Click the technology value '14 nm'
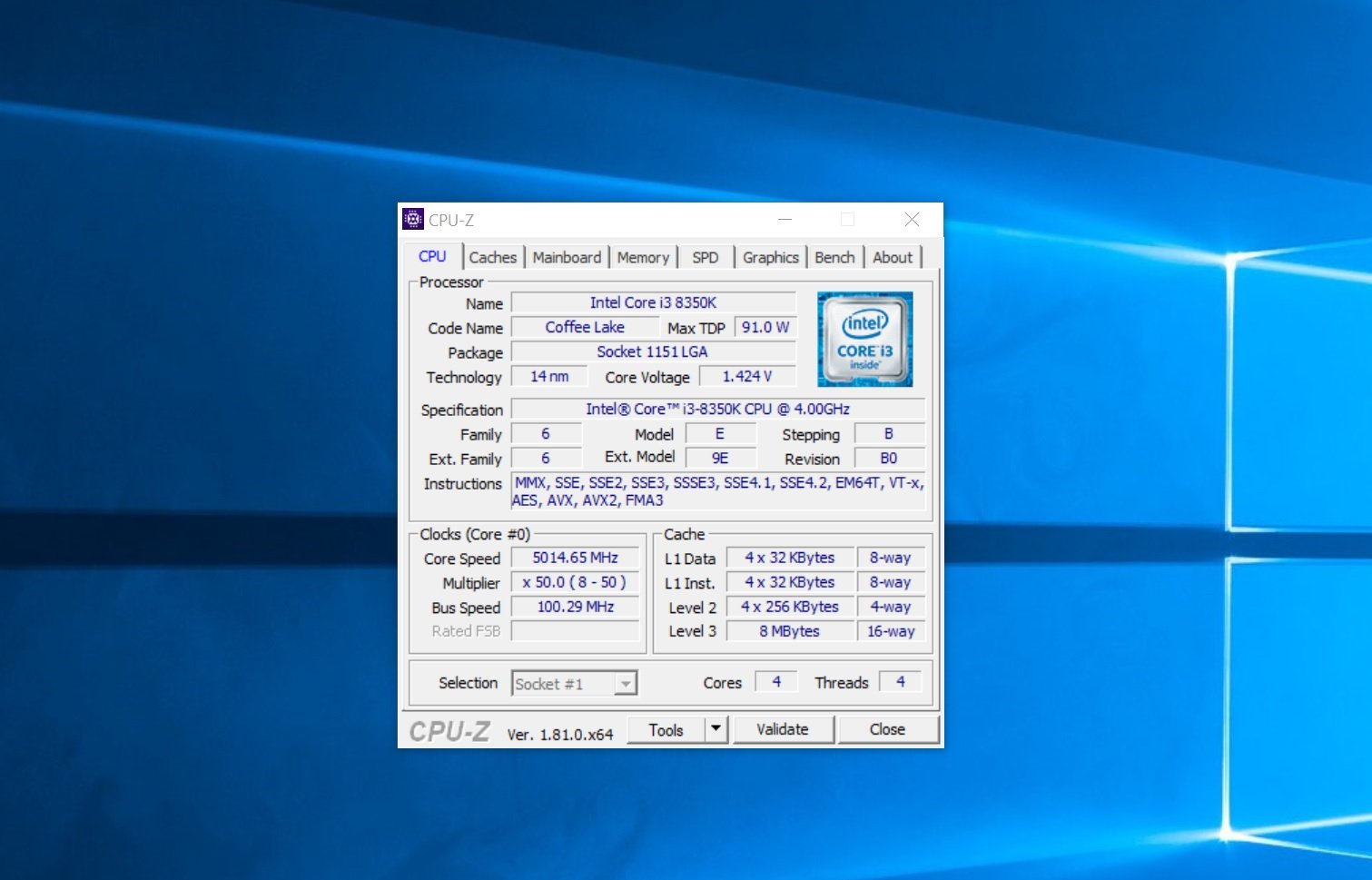Image resolution: width=1372 pixels, height=880 pixels. point(549,376)
